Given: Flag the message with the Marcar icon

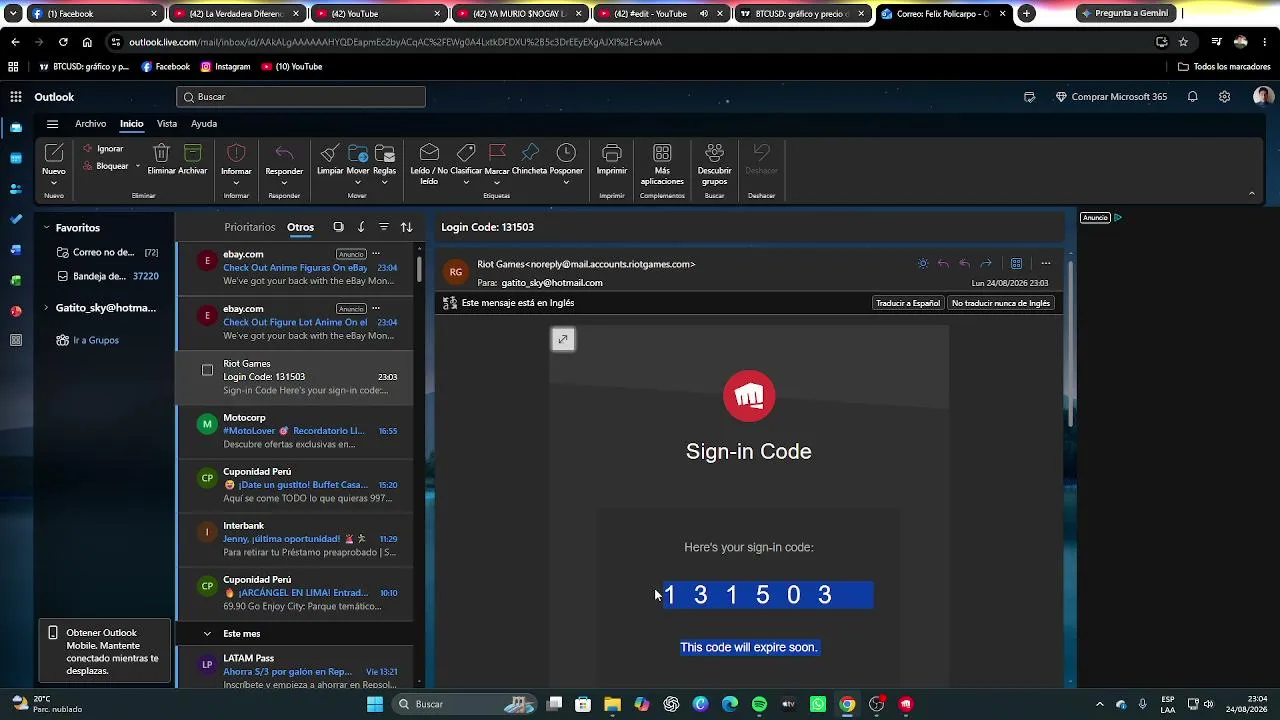Looking at the screenshot, I should 497,152.
